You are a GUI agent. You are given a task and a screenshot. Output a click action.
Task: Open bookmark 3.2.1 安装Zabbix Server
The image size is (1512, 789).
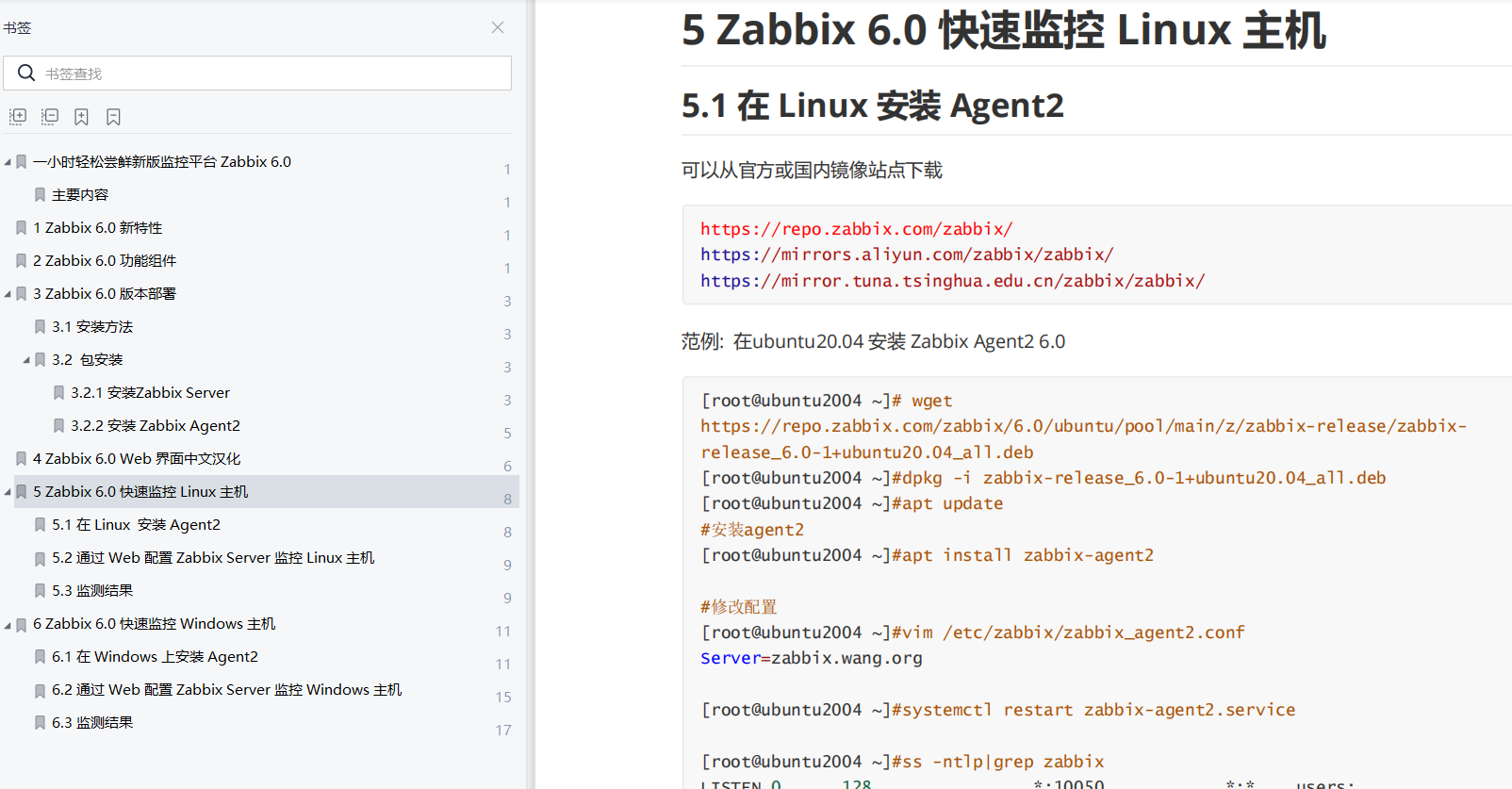[150, 393]
